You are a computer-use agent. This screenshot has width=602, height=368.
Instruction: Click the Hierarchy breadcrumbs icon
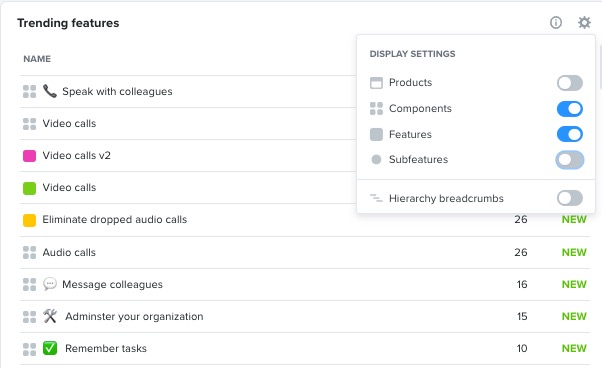point(376,198)
